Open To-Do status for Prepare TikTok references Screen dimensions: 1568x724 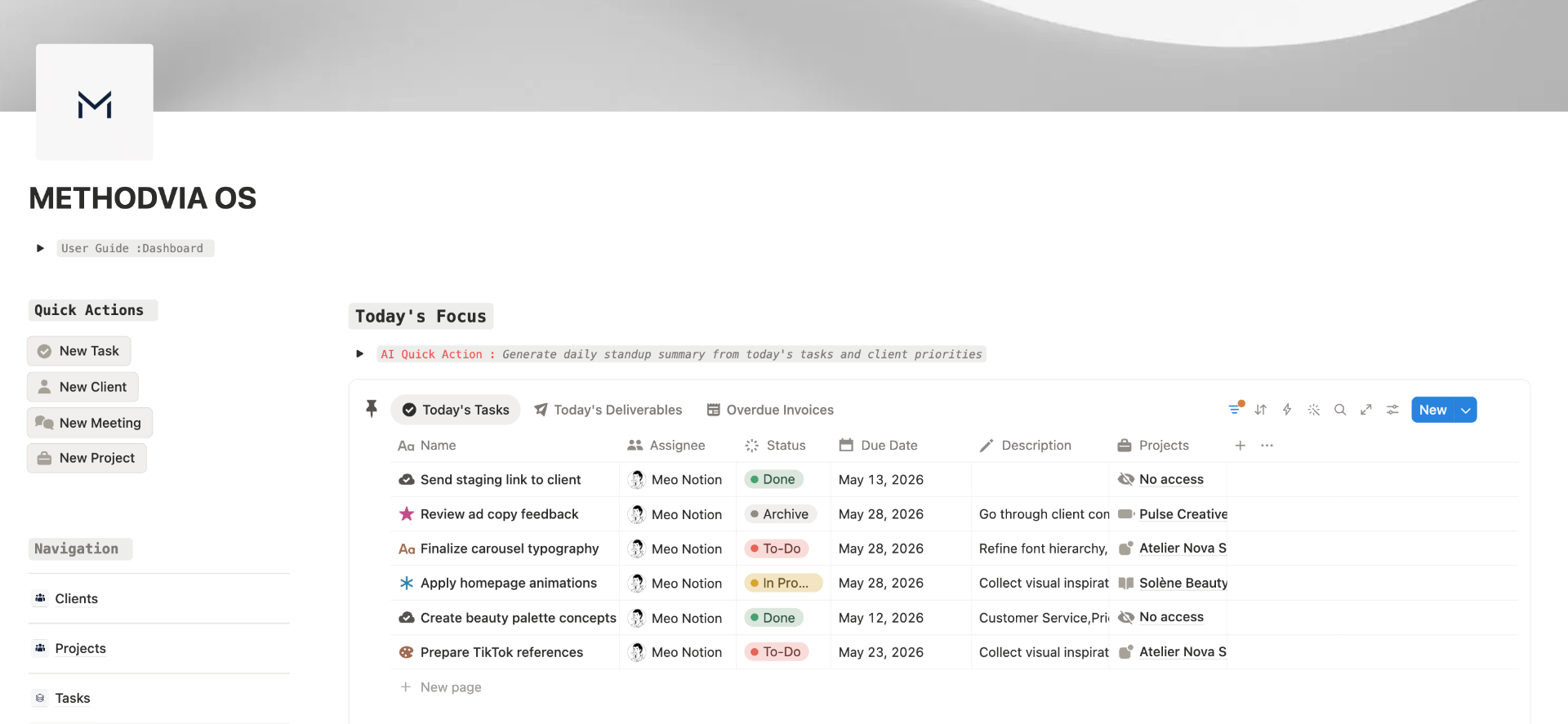pos(776,651)
